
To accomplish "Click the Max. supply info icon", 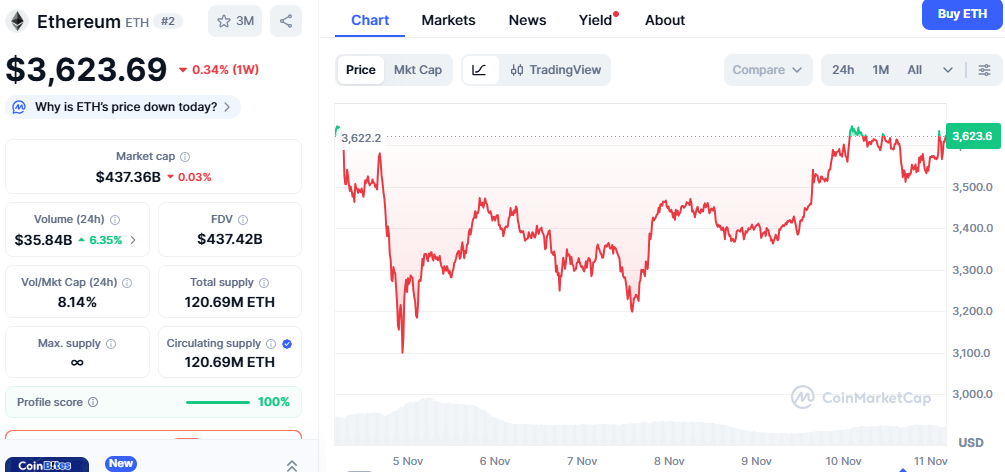I will coord(110,344).
